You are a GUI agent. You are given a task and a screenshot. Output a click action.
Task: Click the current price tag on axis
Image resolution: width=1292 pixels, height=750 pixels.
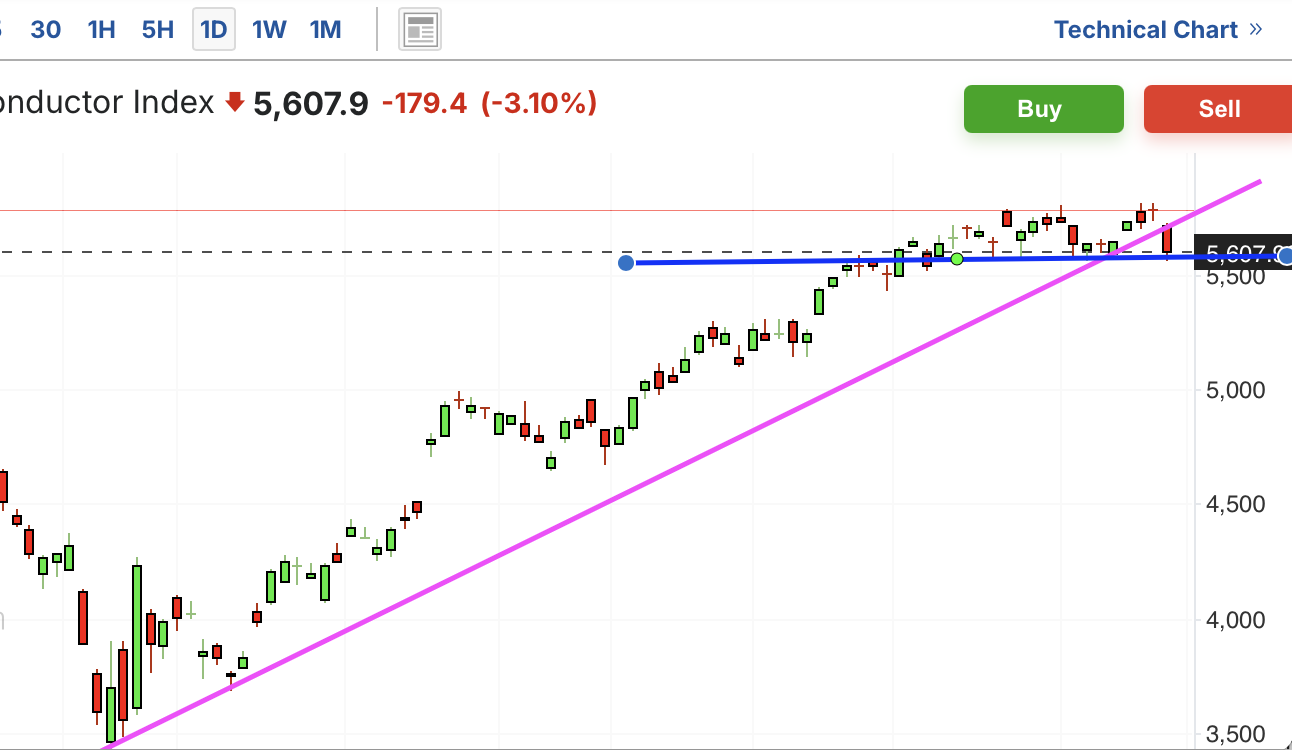pos(1243,253)
